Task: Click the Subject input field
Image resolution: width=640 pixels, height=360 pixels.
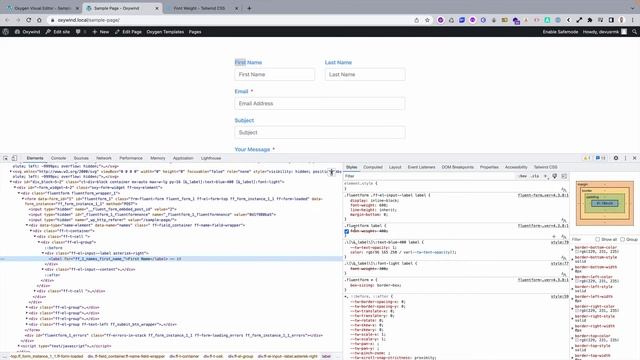Action: coord(320,133)
